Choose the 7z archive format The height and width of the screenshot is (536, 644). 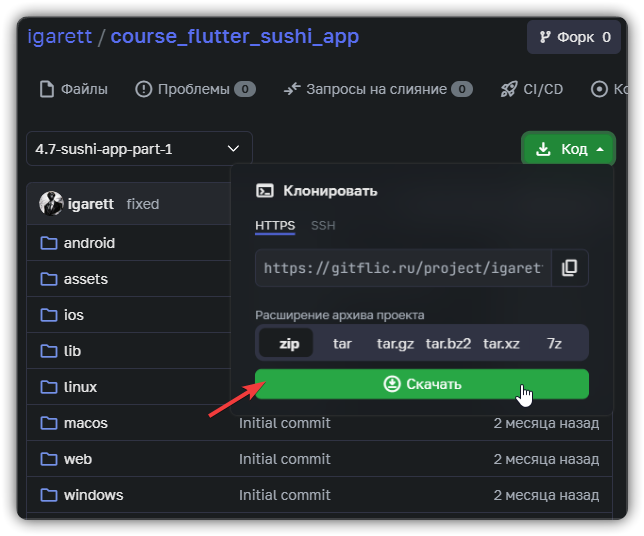point(554,343)
